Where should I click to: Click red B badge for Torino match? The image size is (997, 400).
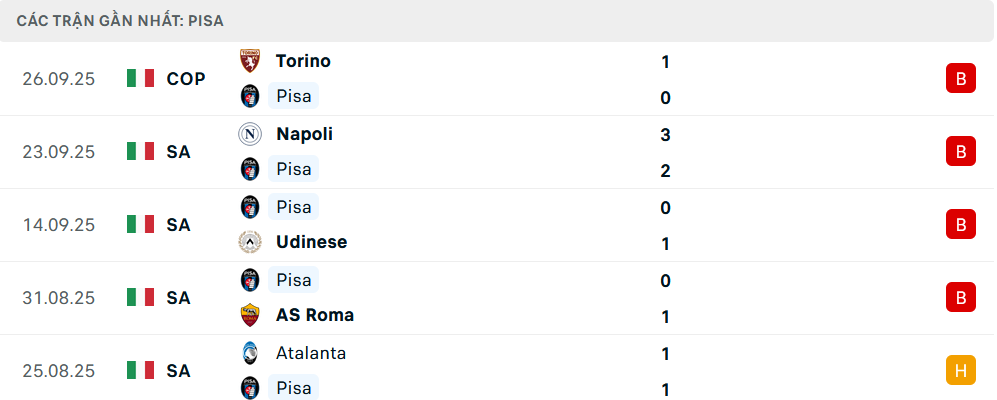click(x=960, y=79)
